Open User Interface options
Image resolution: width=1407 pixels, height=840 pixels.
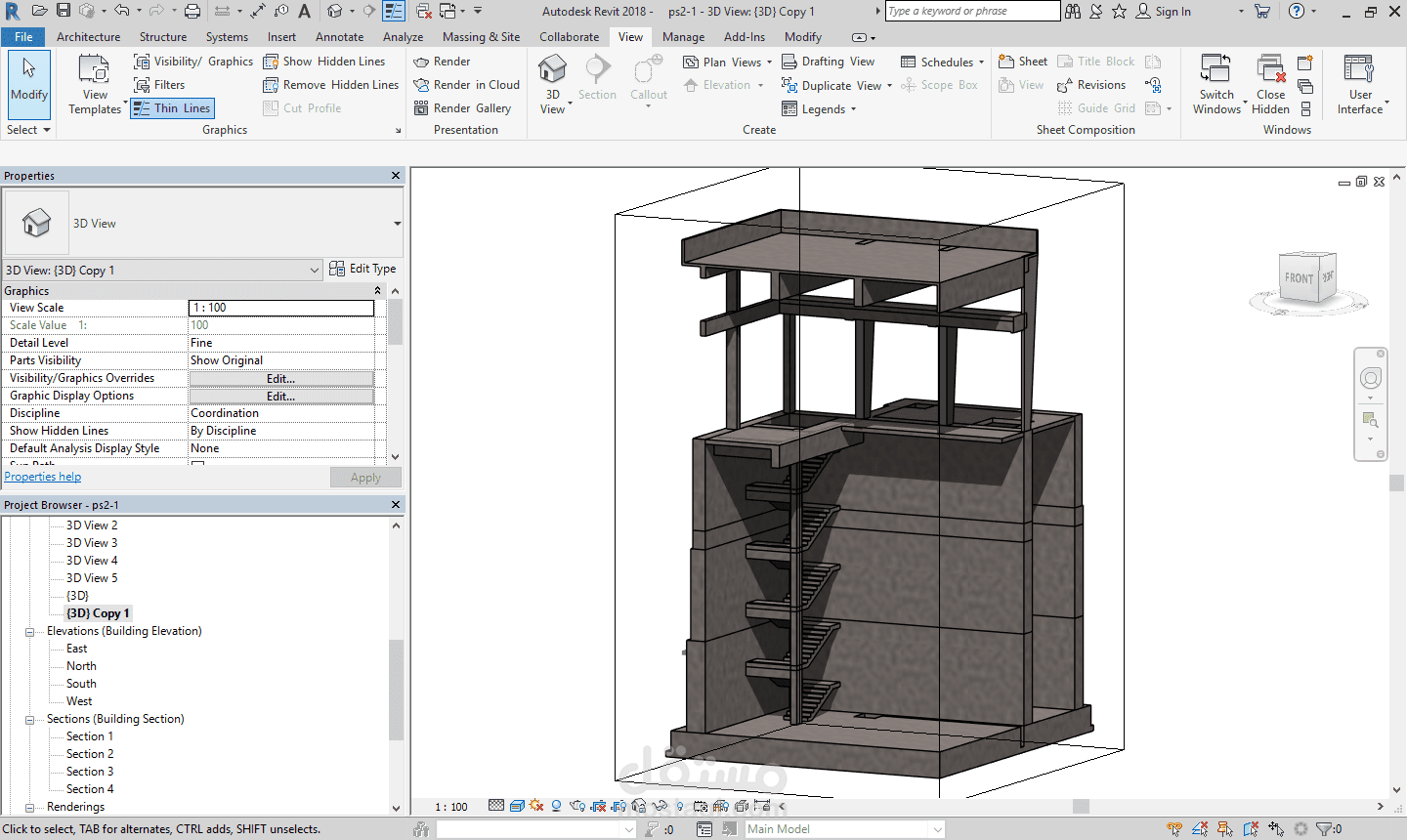pos(1360,84)
